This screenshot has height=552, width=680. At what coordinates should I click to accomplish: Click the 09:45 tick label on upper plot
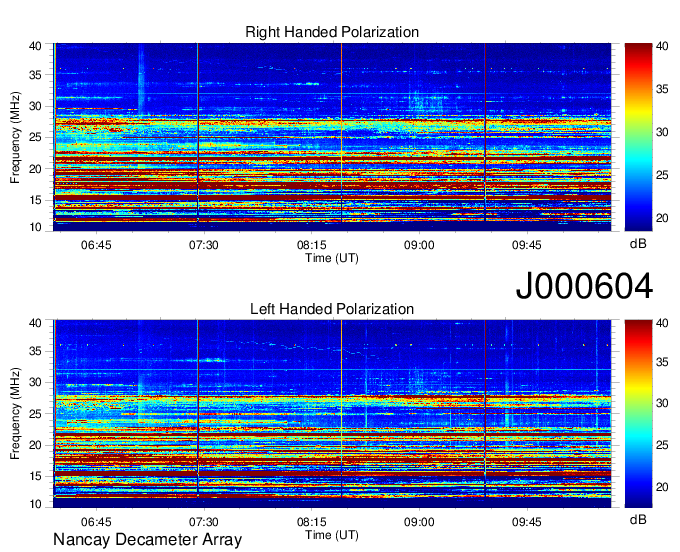tap(526, 245)
